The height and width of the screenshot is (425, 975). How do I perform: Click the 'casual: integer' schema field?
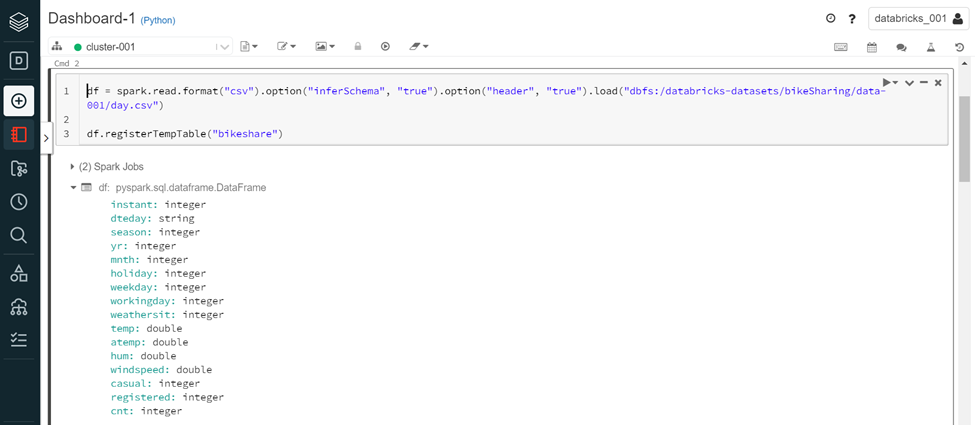(x=155, y=383)
